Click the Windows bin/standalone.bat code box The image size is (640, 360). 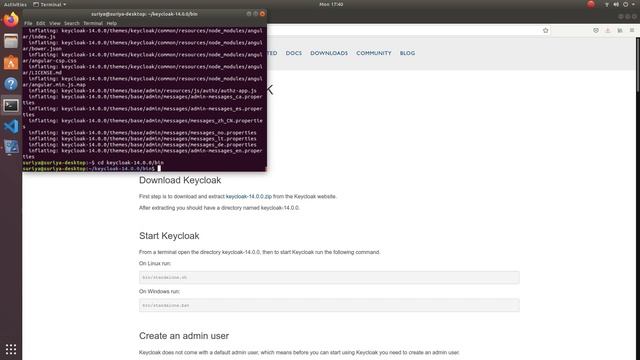coord(329,305)
